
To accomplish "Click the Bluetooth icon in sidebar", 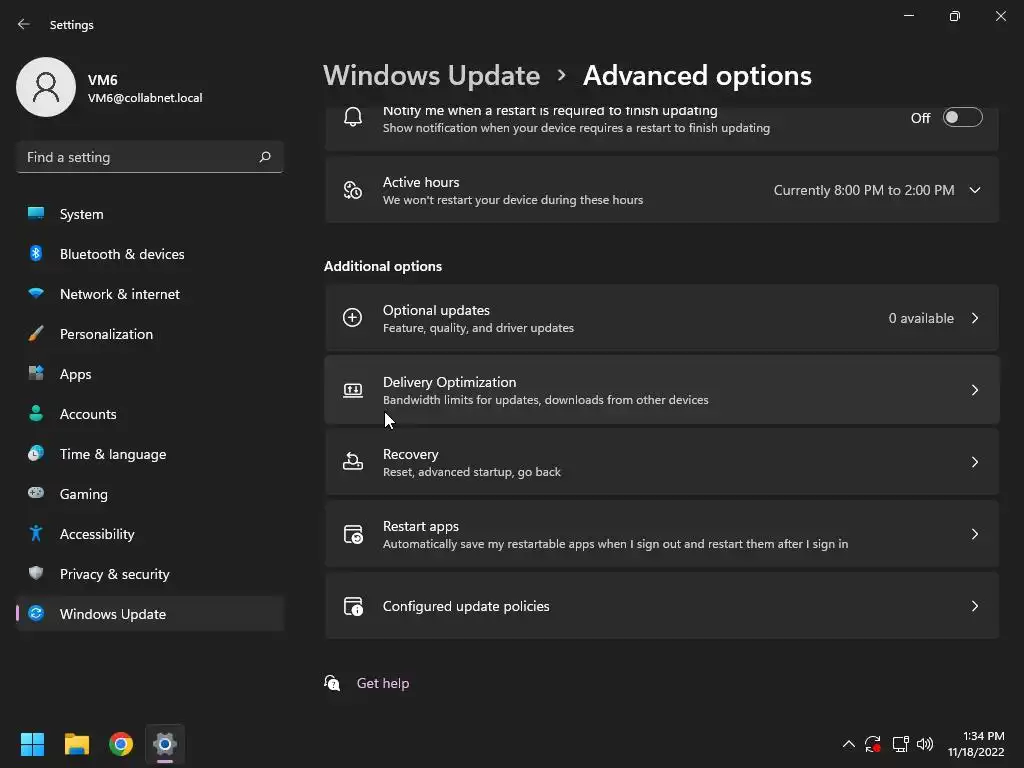I will (36, 253).
